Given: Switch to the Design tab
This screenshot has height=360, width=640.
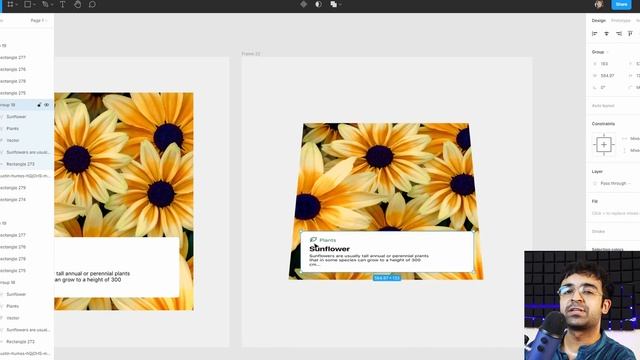Looking at the screenshot, I should pyautogui.click(x=599, y=20).
